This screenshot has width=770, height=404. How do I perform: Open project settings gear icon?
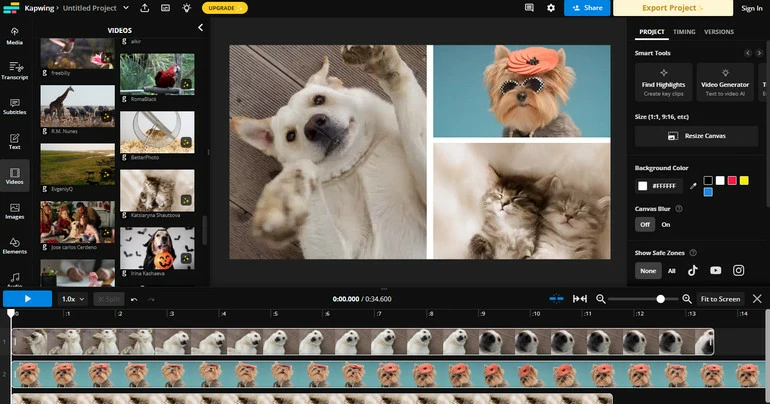coord(551,8)
